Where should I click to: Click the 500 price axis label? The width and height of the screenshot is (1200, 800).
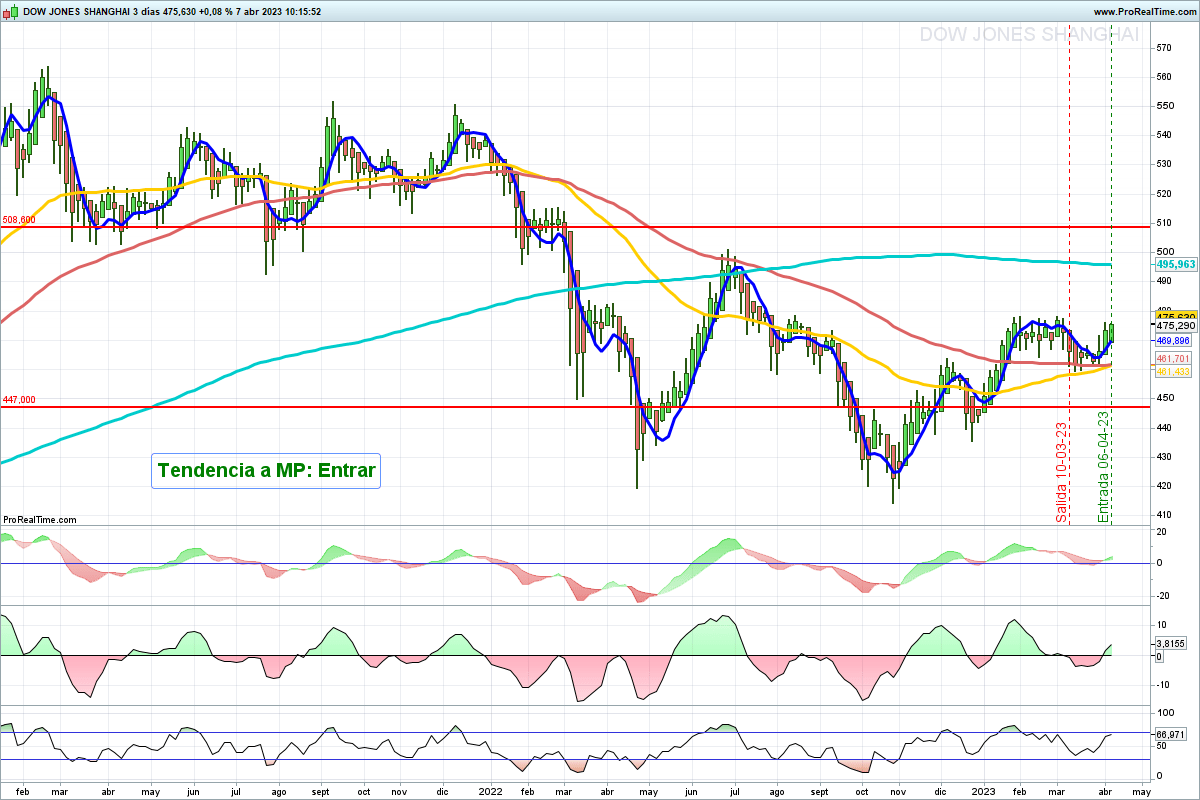click(1165, 252)
